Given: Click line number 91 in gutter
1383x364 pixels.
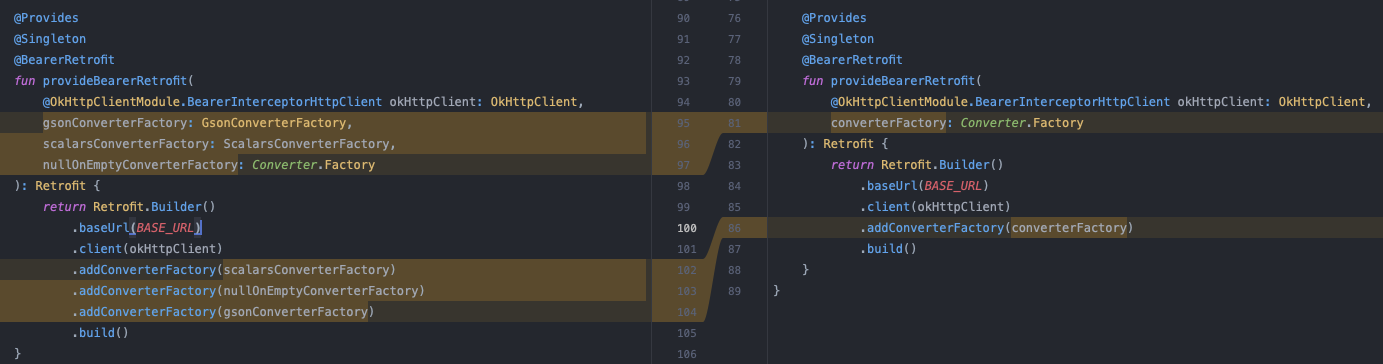Looking at the screenshot, I should [684, 39].
